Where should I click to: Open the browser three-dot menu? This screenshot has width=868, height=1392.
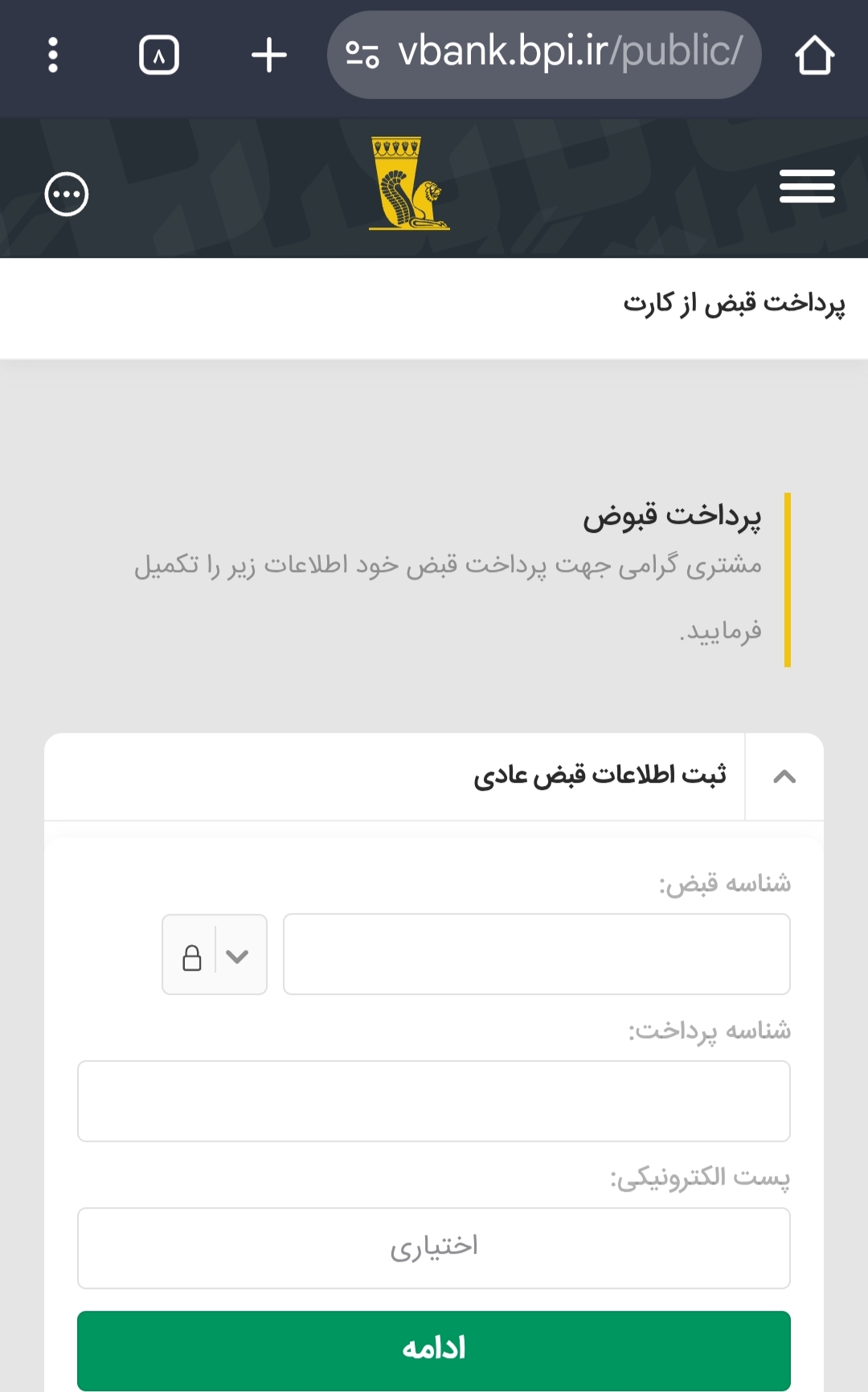53,55
